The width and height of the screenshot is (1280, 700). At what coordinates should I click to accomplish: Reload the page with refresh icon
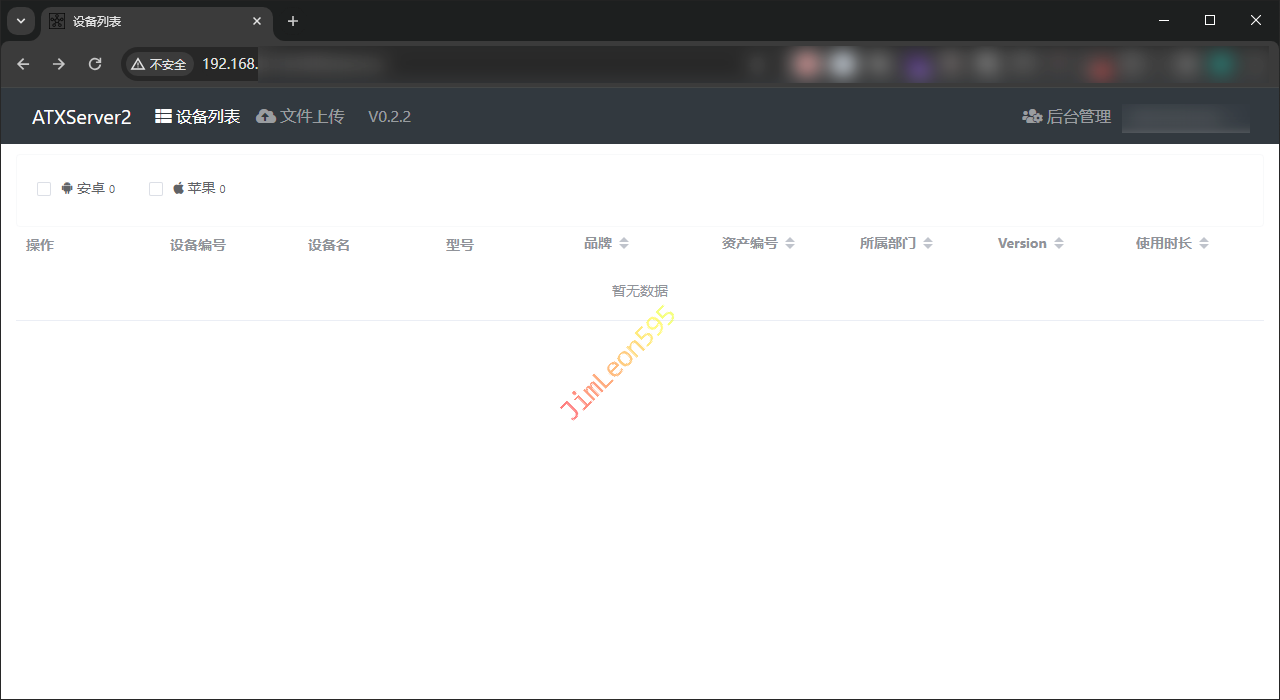pyautogui.click(x=95, y=64)
